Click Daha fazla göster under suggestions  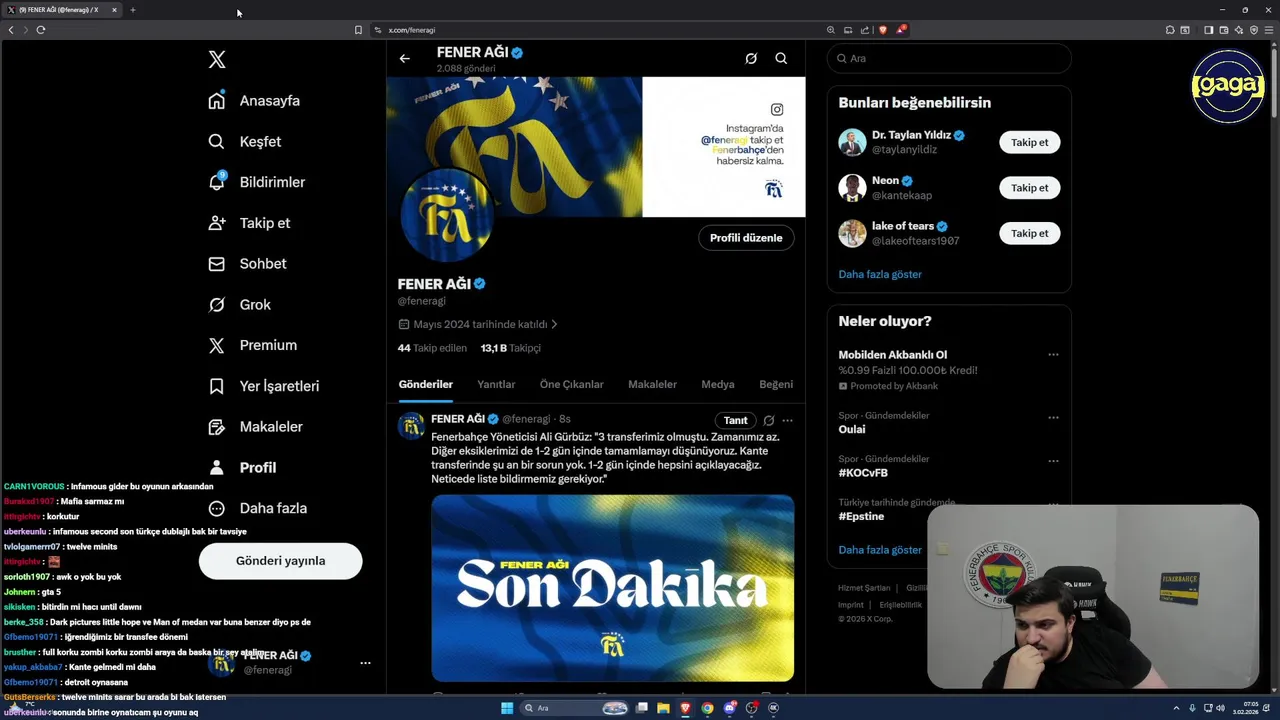tap(880, 274)
